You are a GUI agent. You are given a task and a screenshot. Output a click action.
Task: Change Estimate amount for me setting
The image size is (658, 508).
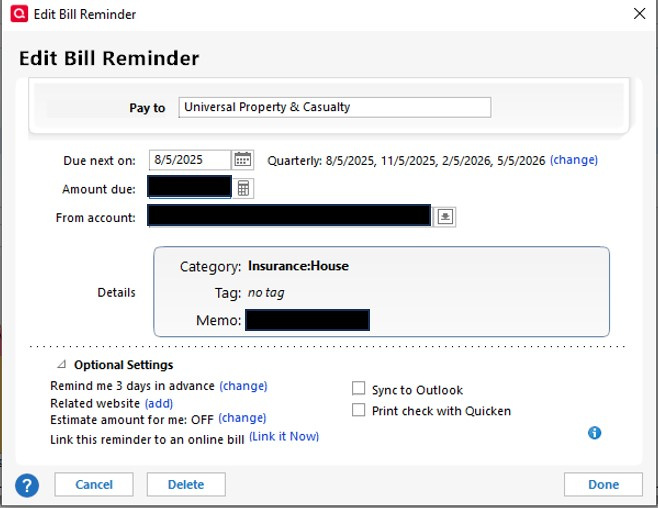[x=242, y=418]
